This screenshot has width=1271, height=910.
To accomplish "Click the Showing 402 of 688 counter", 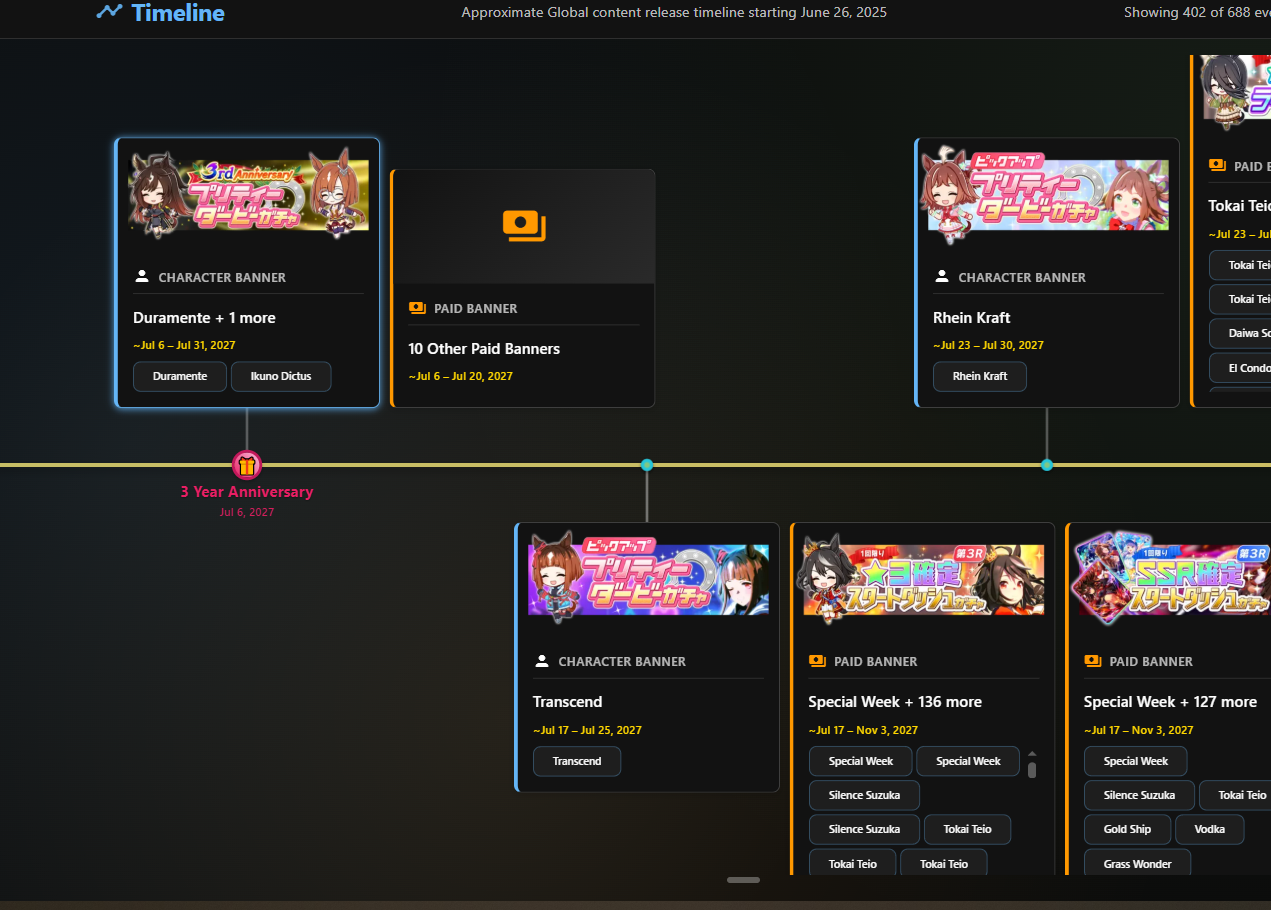I will tap(1197, 13).
